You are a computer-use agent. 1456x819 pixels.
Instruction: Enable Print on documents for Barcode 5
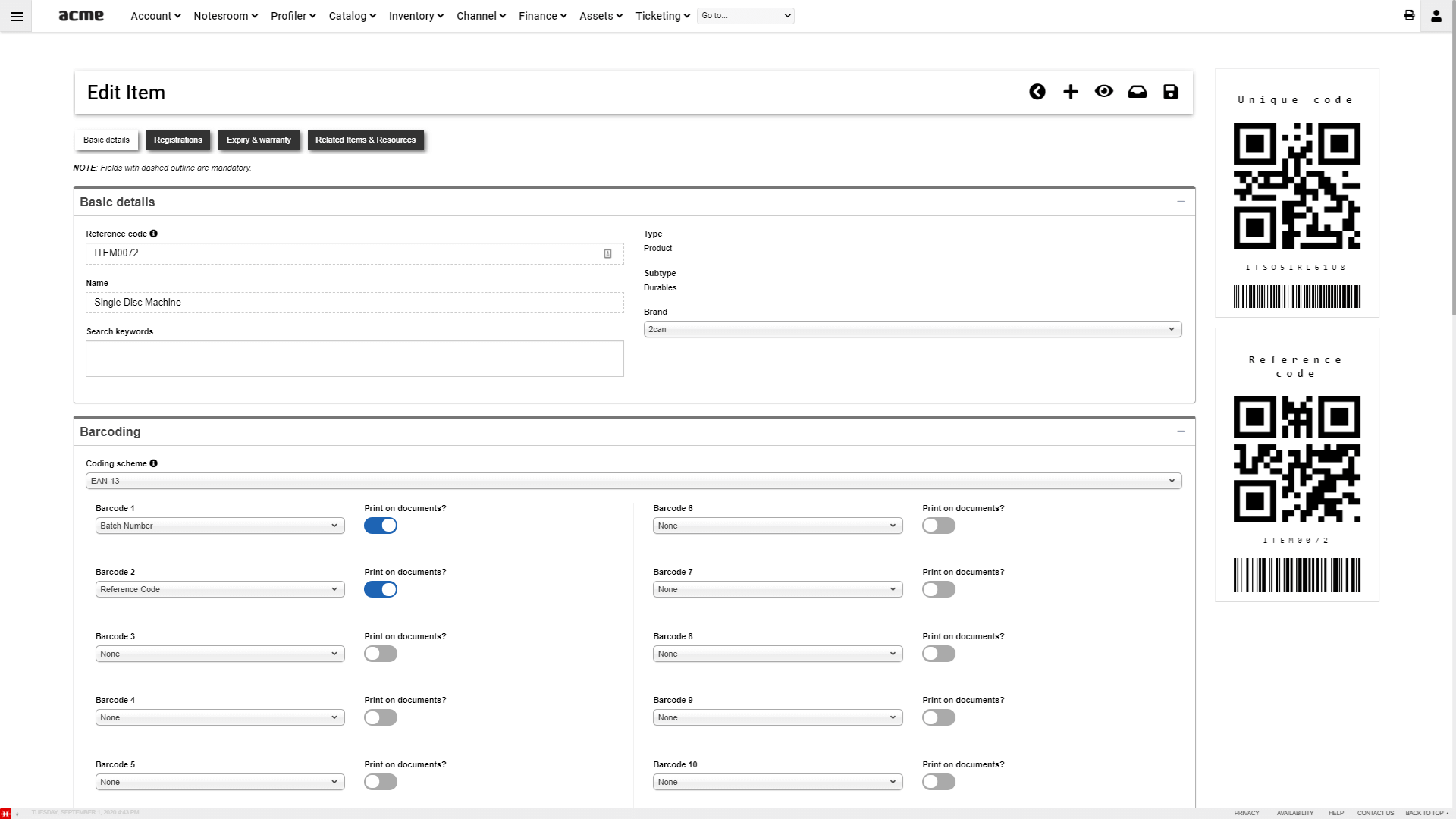pyautogui.click(x=381, y=782)
